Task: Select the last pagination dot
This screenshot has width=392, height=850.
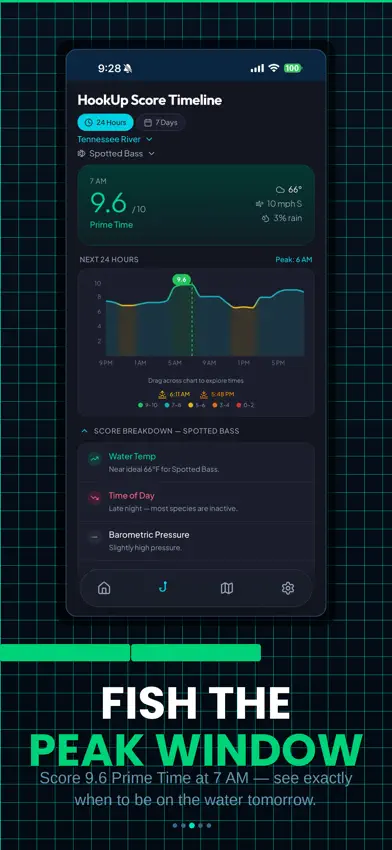Action: (209, 826)
